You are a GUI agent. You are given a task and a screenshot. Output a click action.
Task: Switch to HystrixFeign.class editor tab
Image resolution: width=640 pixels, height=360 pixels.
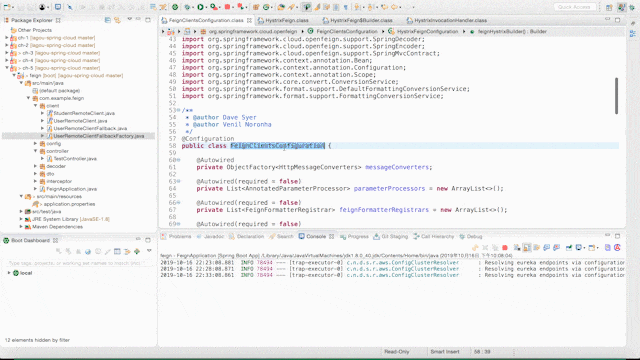[287, 20]
